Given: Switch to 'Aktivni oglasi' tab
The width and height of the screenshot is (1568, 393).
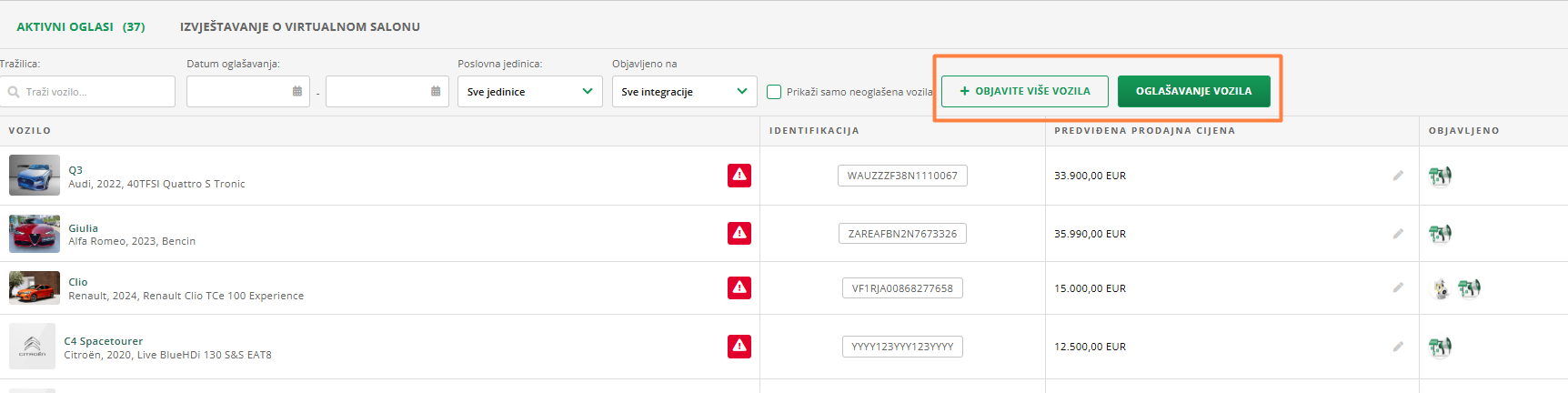Looking at the screenshot, I should click(80, 27).
